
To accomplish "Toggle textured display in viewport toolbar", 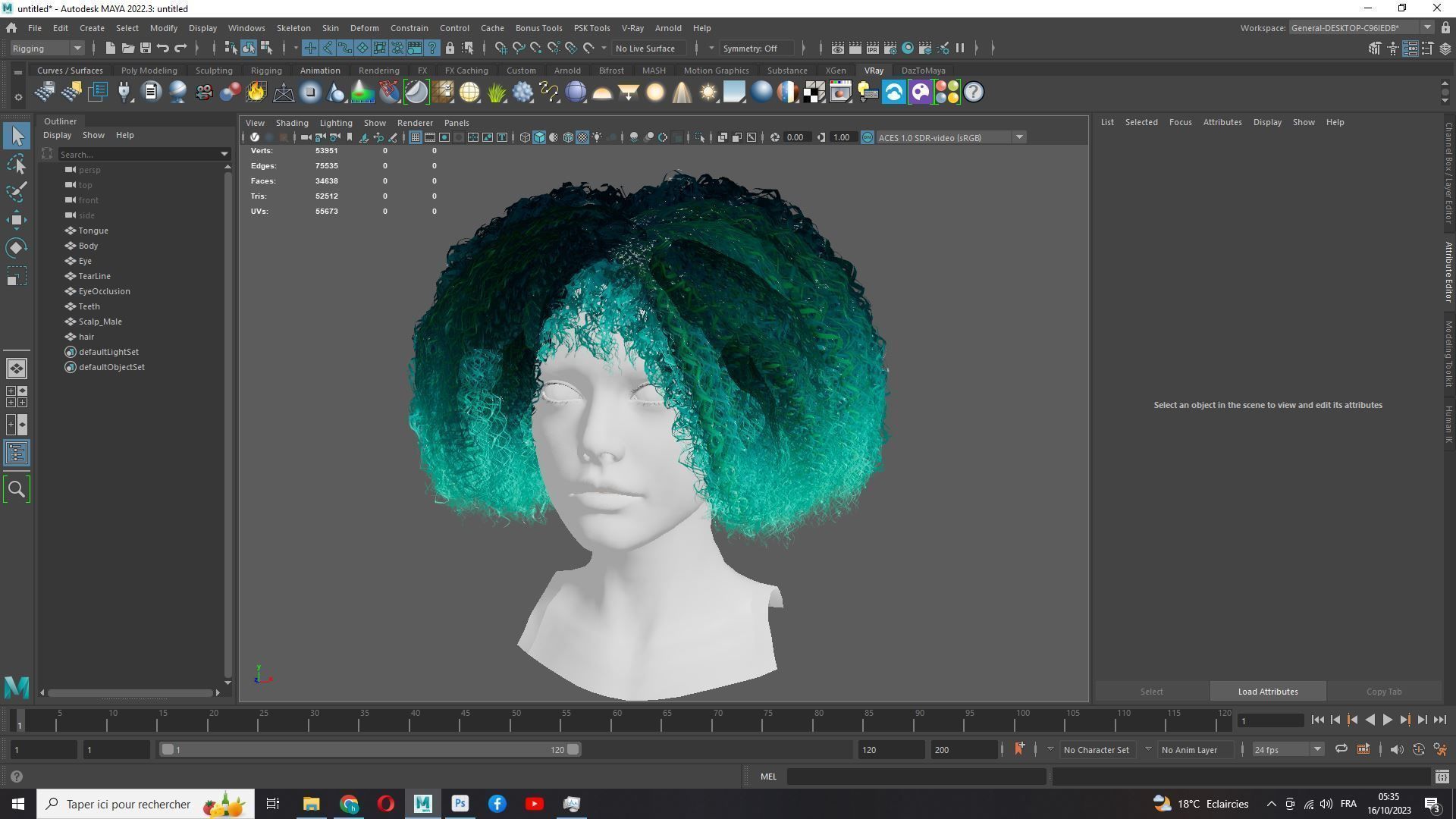I will (x=582, y=137).
